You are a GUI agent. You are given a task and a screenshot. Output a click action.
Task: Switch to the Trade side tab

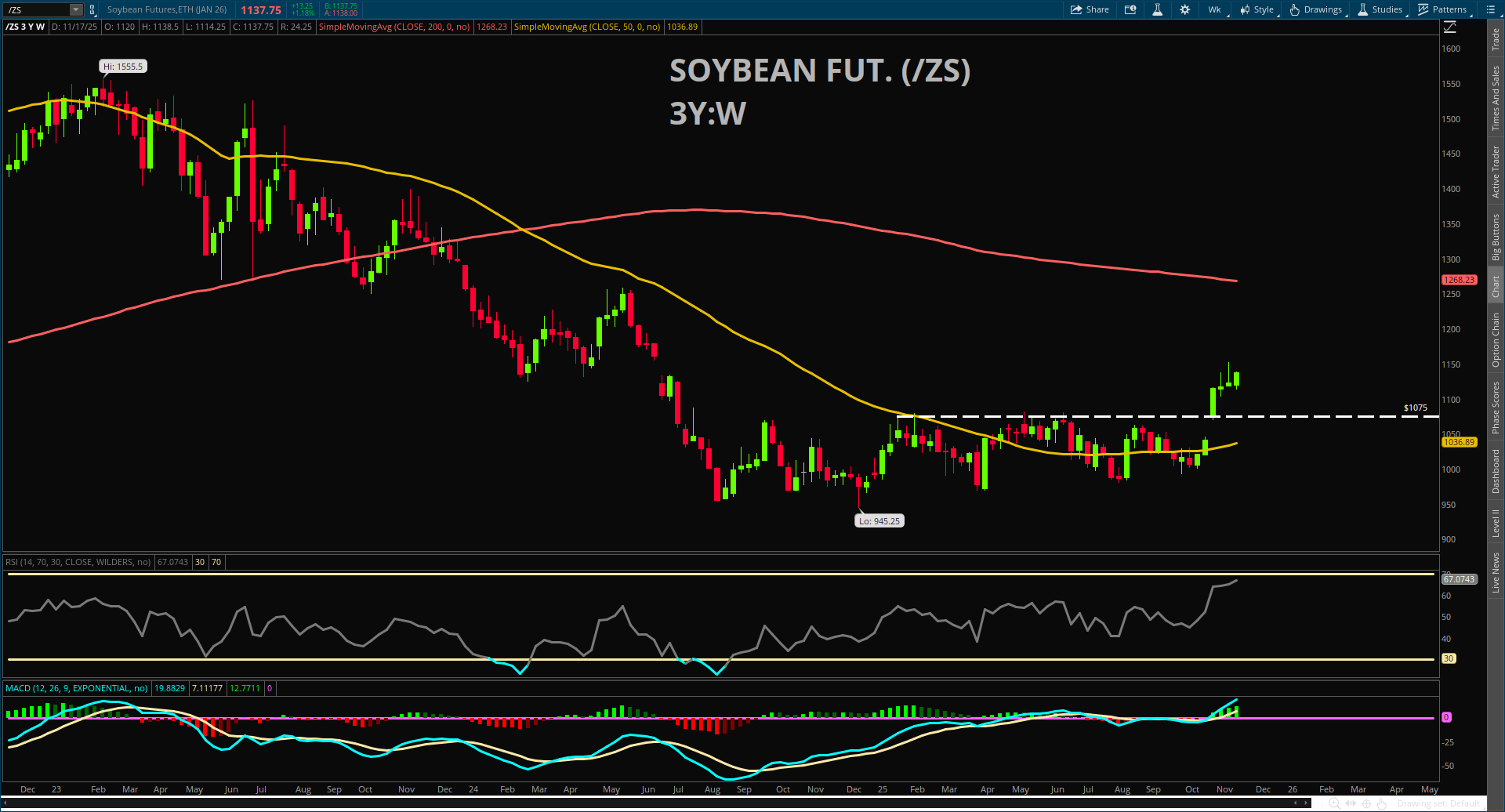point(1496,39)
